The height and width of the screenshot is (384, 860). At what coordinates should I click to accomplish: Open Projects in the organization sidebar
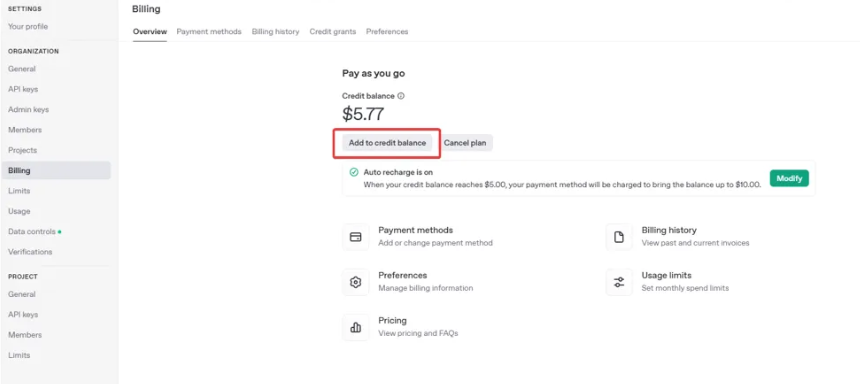[22, 150]
